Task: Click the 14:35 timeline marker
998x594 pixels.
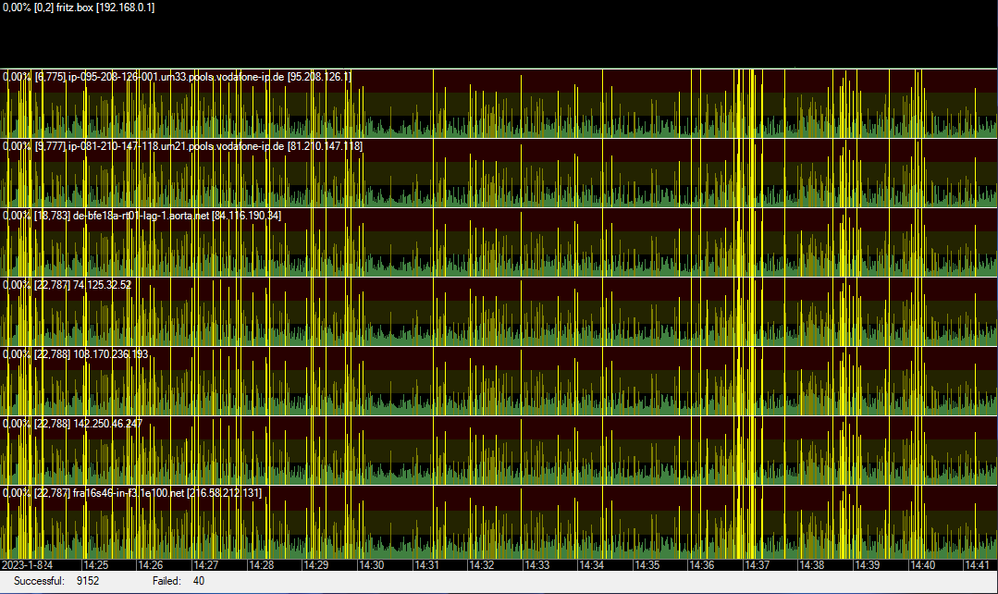Action: tap(647, 565)
